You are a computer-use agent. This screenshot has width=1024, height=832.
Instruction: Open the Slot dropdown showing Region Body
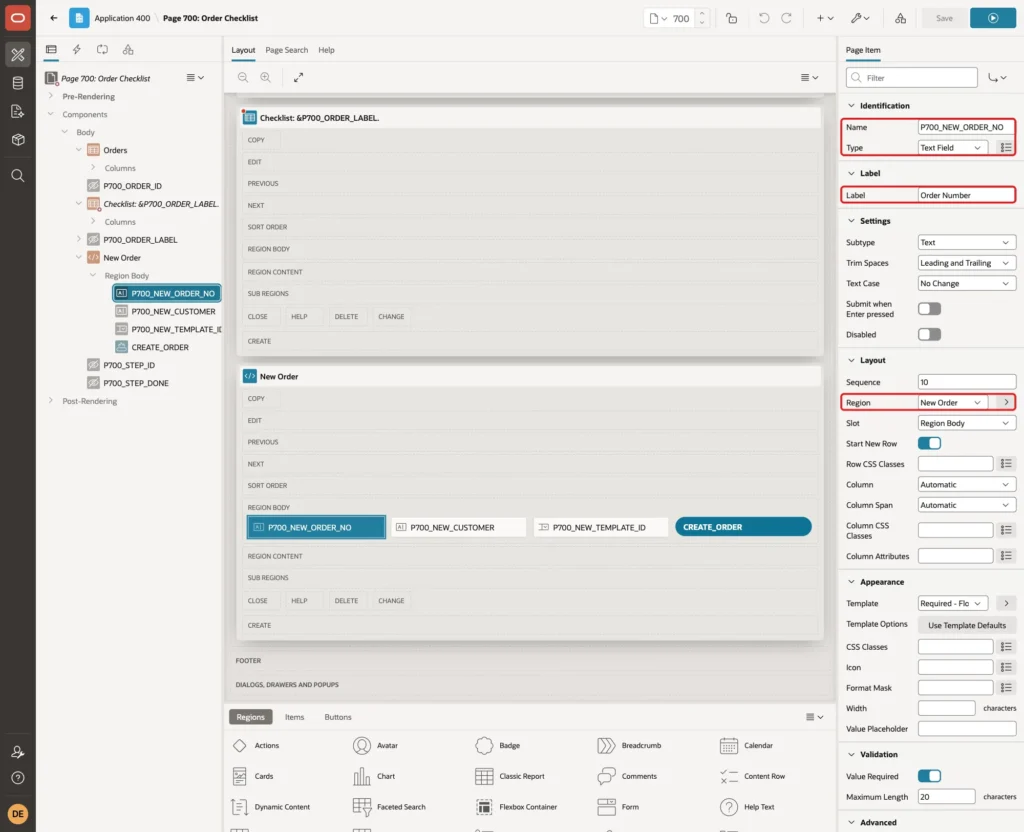(x=967, y=423)
